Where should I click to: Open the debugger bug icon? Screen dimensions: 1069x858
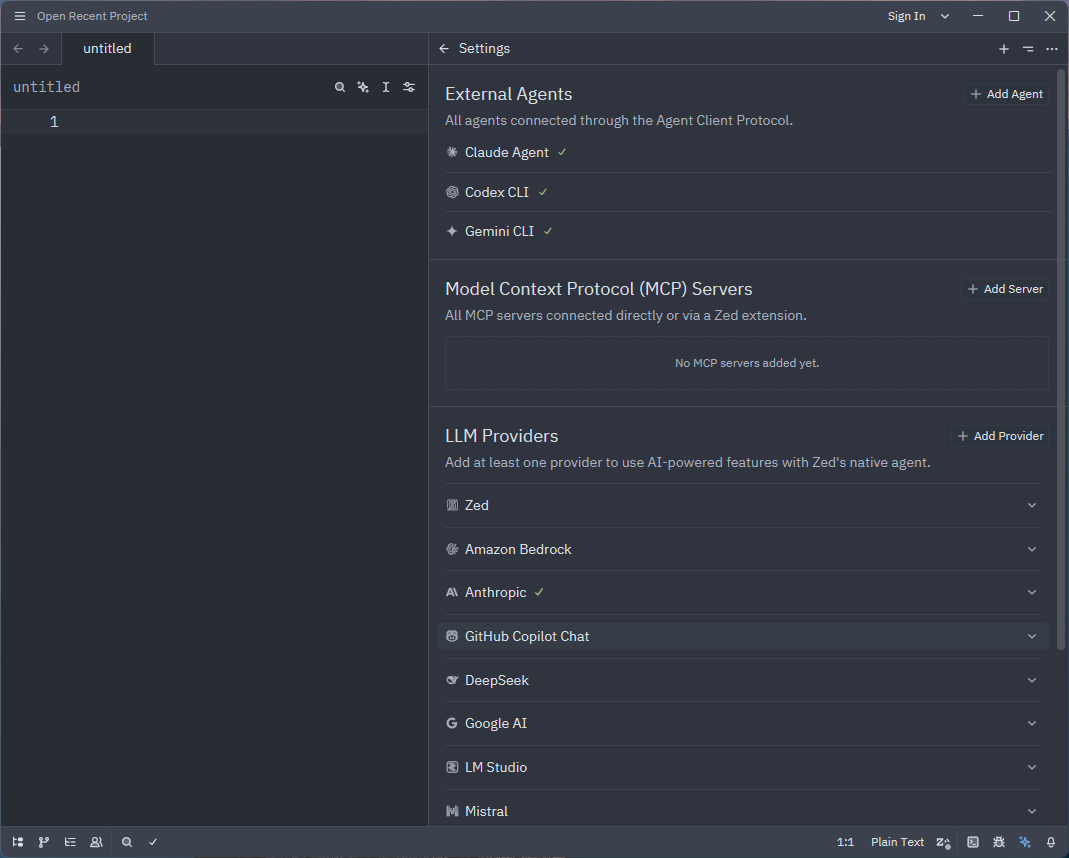999,842
